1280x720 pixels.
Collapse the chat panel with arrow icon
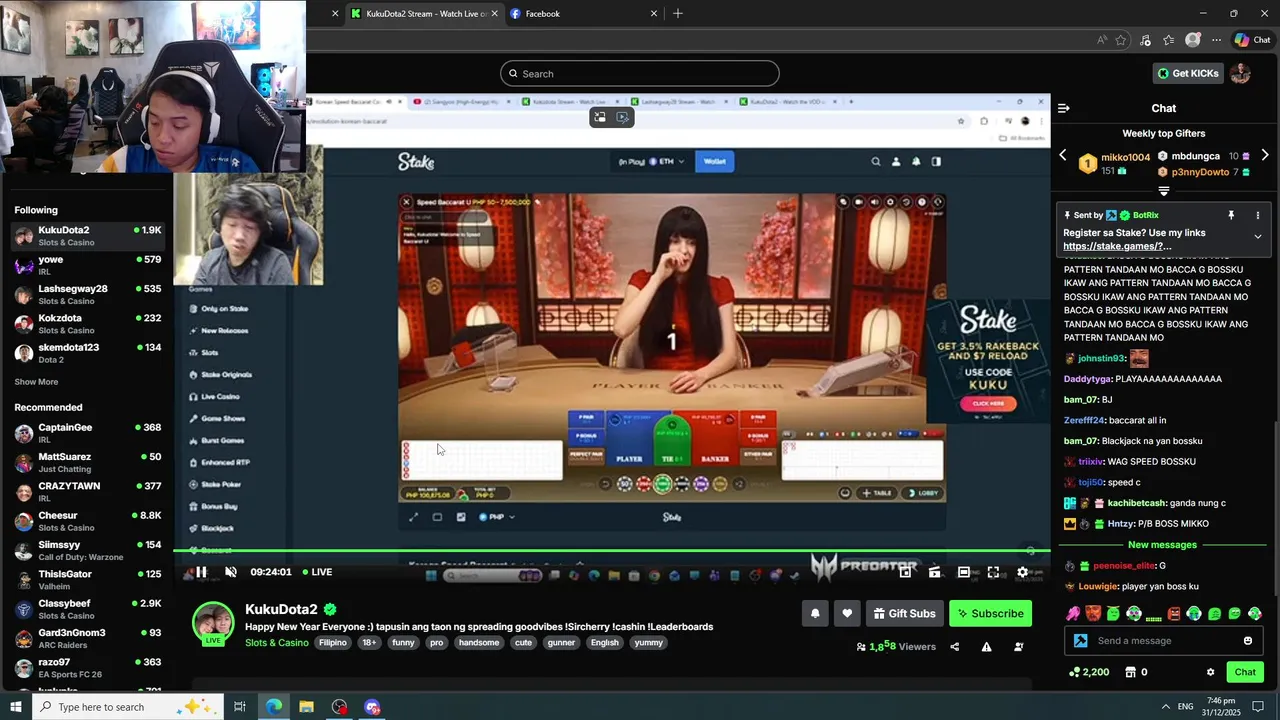pos(1064,108)
